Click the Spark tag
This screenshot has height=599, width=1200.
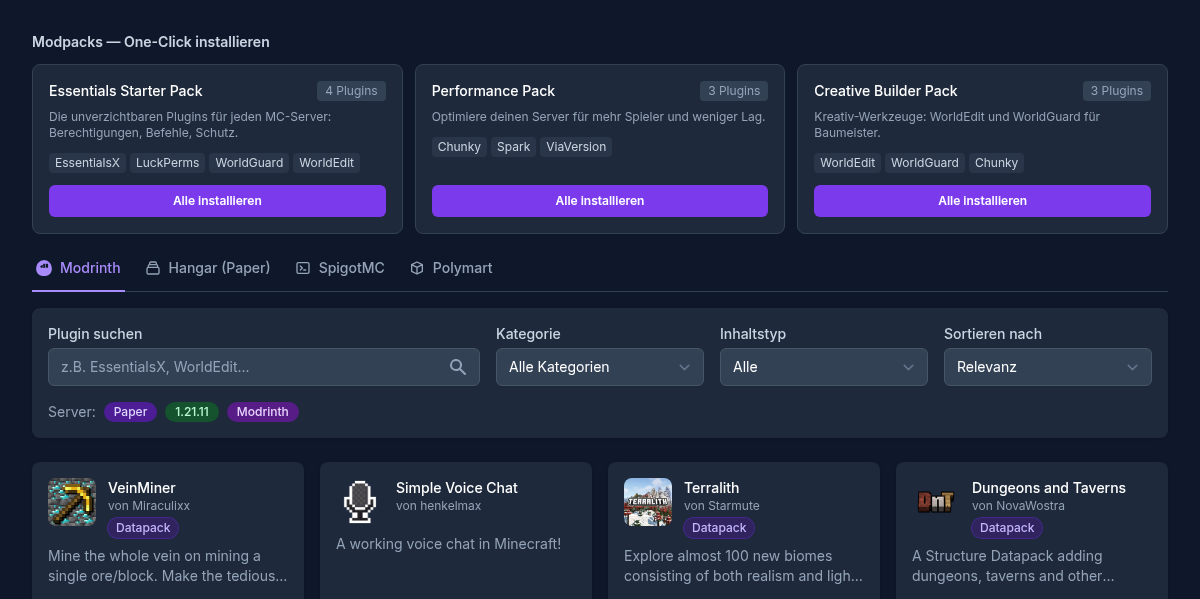tap(514, 147)
